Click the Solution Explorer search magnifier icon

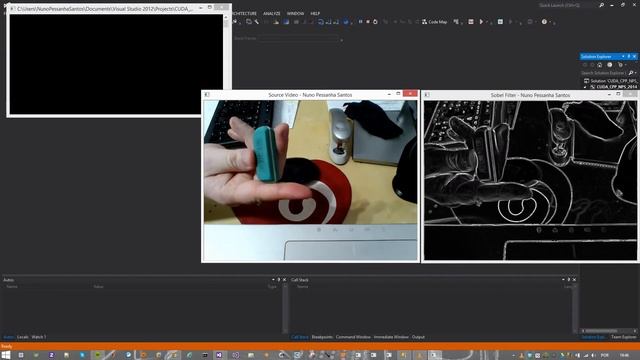[x=631, y=73]
